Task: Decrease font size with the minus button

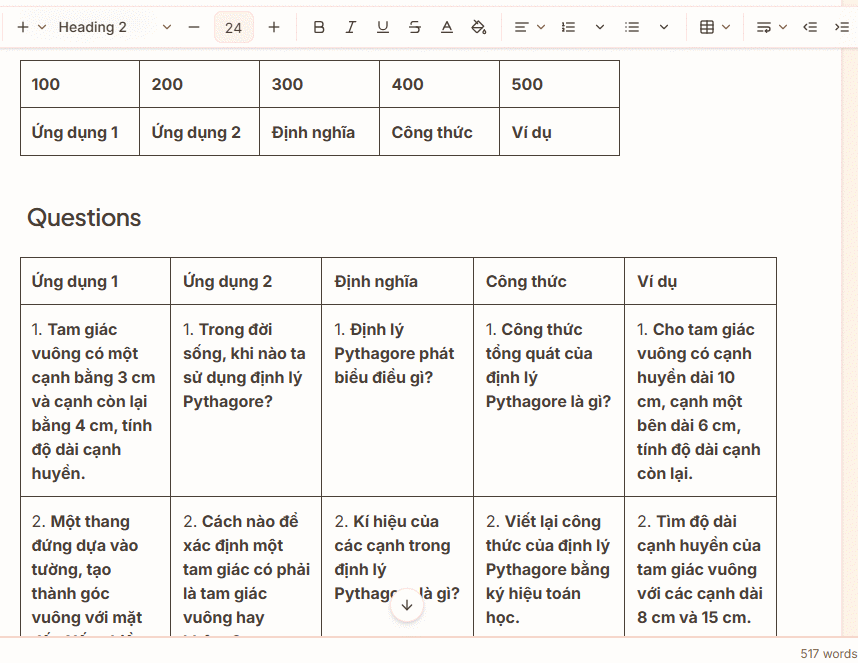Action: 193,27
